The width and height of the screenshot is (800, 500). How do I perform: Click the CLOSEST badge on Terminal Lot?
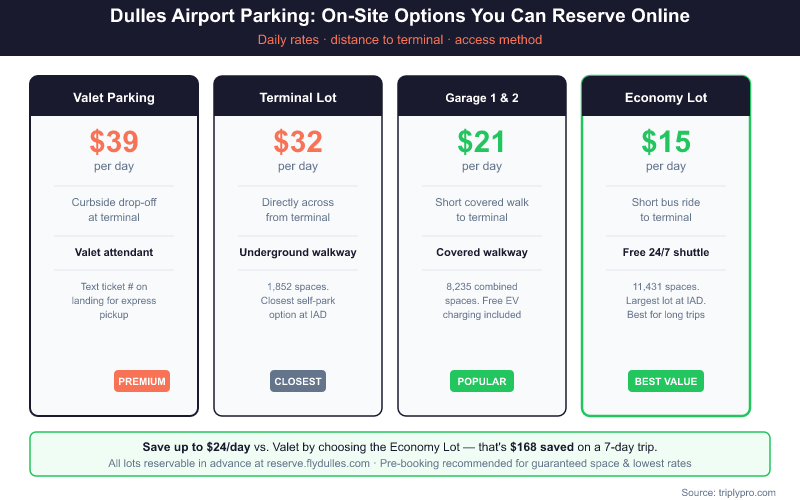click(298, 381)
